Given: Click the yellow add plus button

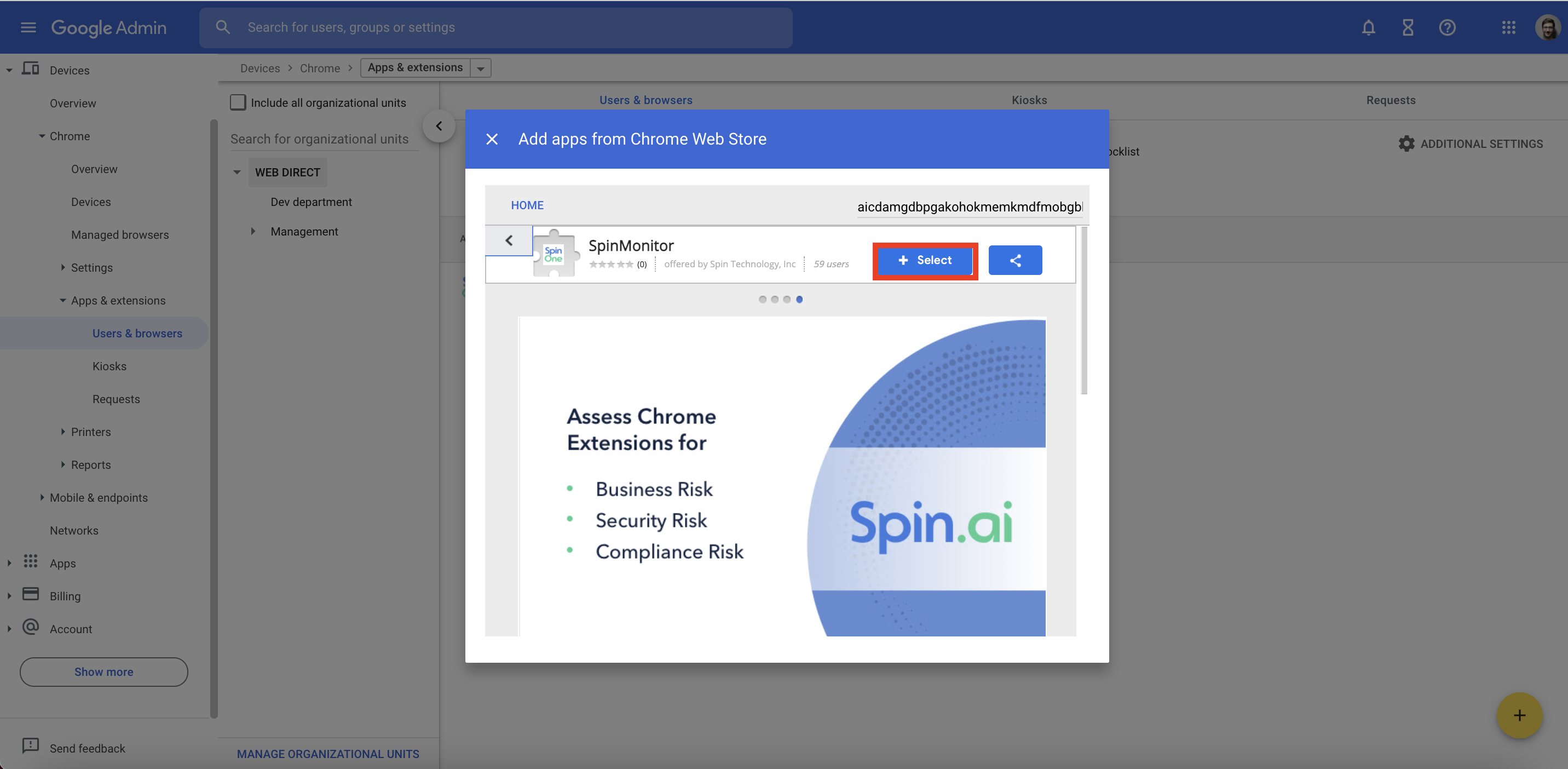Looking at the screenshot, I should coord(1519,715).
